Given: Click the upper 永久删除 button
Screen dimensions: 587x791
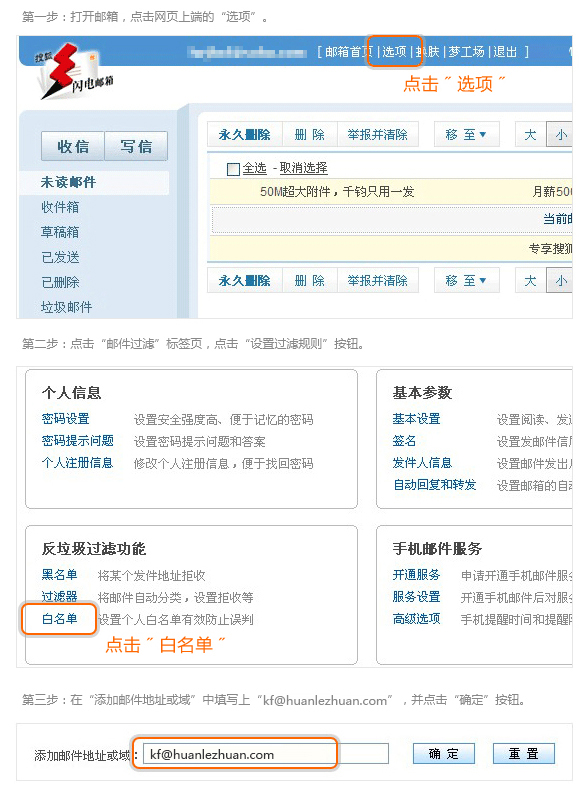Looking at the screenshot, I should [x=245, y=135].
